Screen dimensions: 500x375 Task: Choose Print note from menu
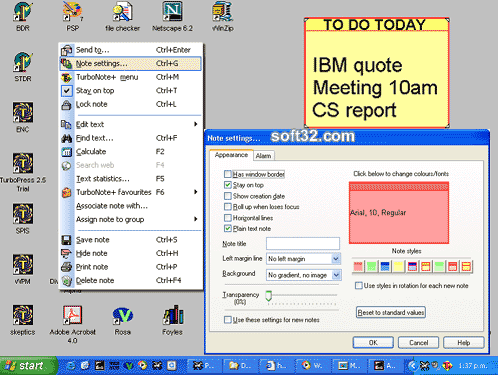pyautogui.click(x=131, y=267)
